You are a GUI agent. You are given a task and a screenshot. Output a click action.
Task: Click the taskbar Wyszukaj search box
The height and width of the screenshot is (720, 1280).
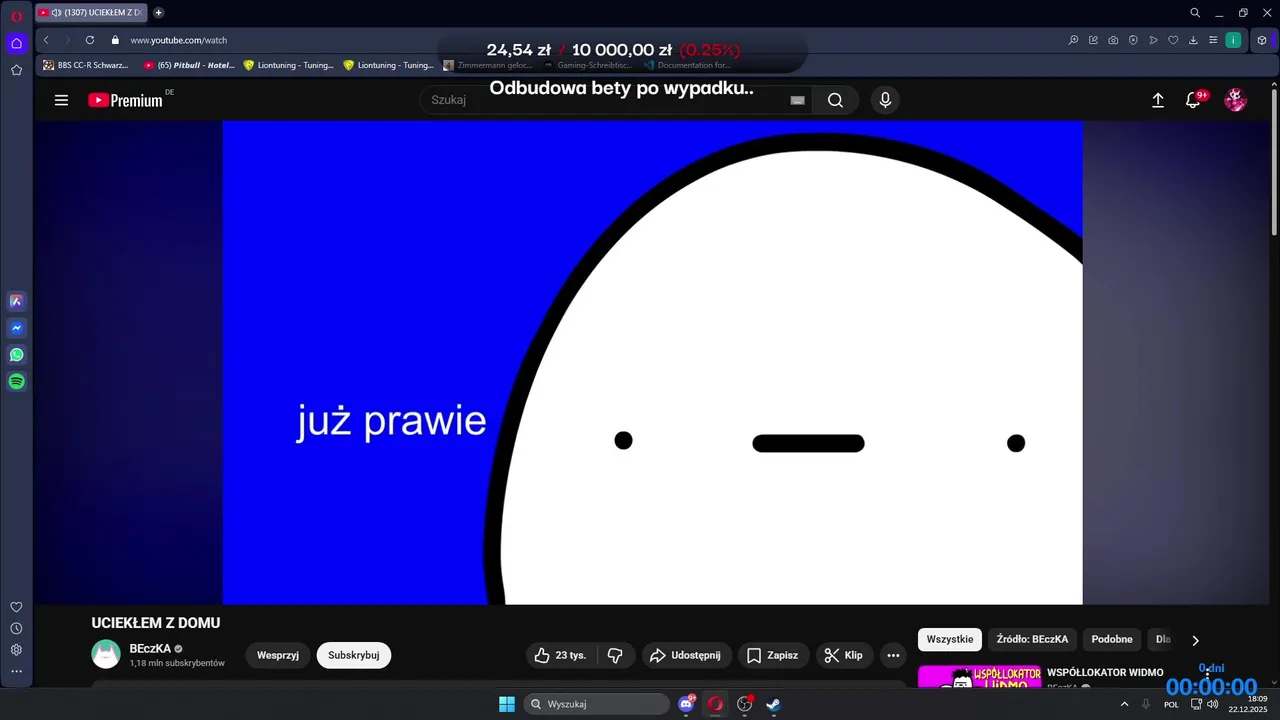[x=597, y=704]
